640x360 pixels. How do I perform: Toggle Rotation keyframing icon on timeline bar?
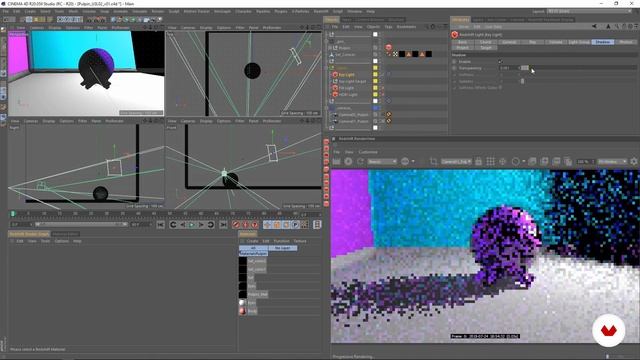(x=286, y=225)
